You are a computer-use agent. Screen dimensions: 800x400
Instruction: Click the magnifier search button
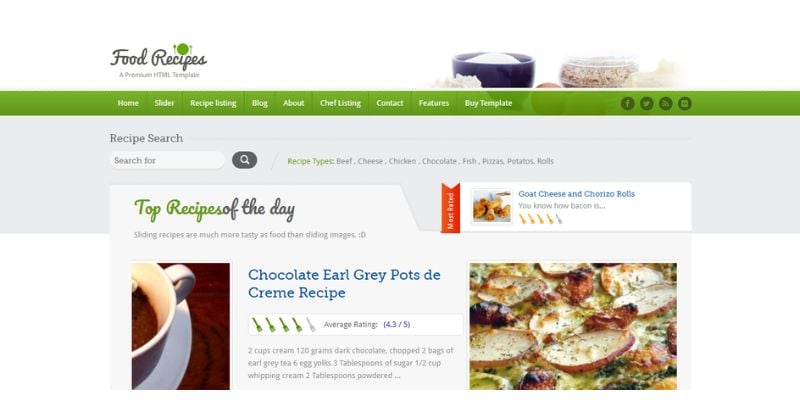tap(244, 160)
